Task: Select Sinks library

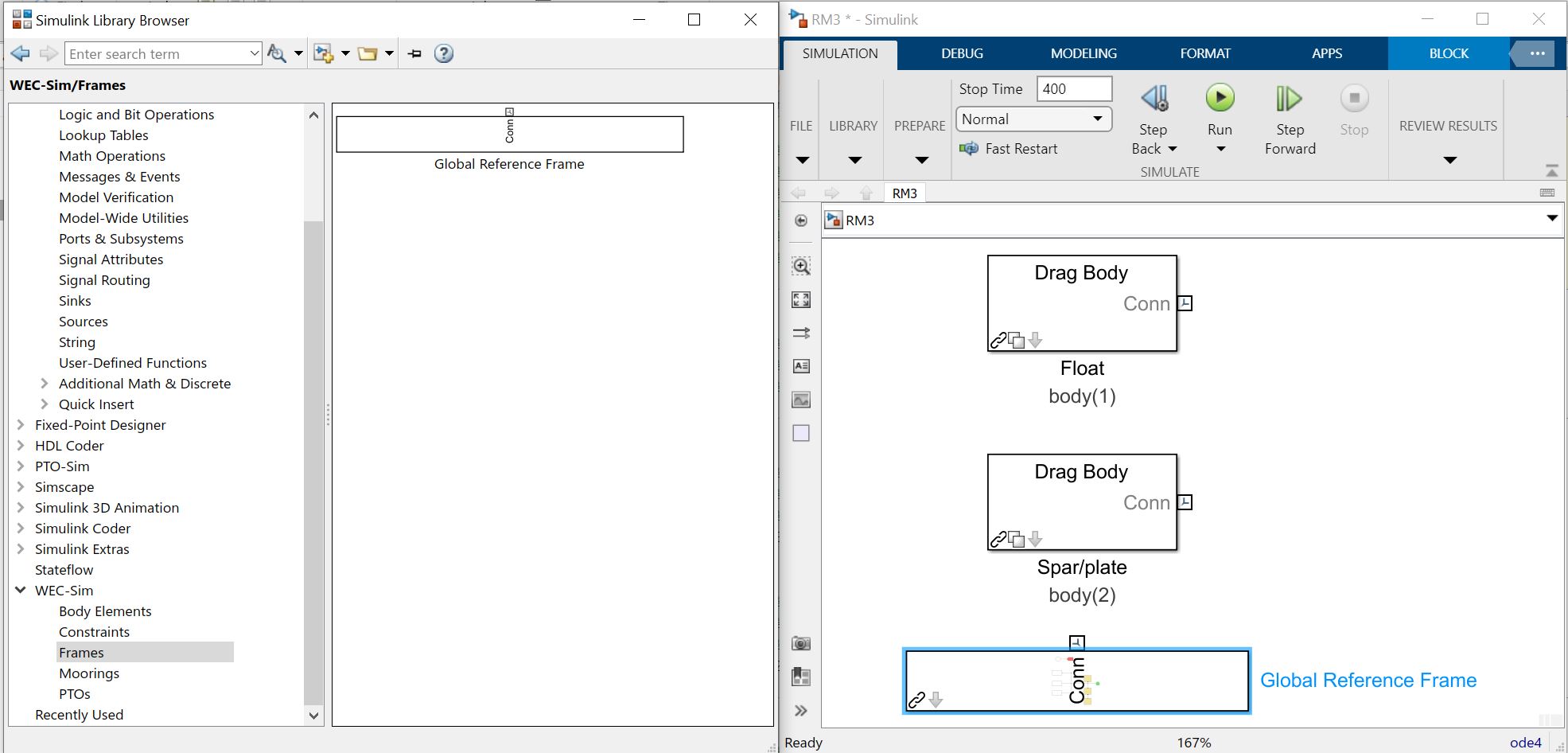Action: click(75, 301)
